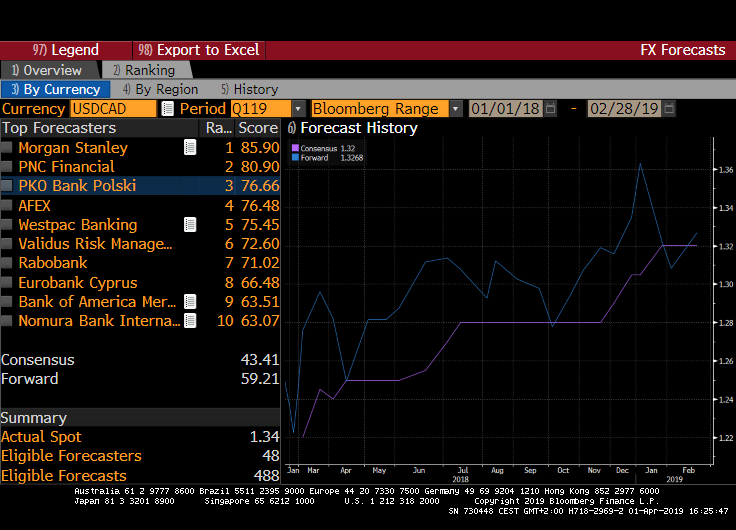This screenshot has height=530, width=736.
Task: Click the Export to Excel button
Action: click(198, 50)
